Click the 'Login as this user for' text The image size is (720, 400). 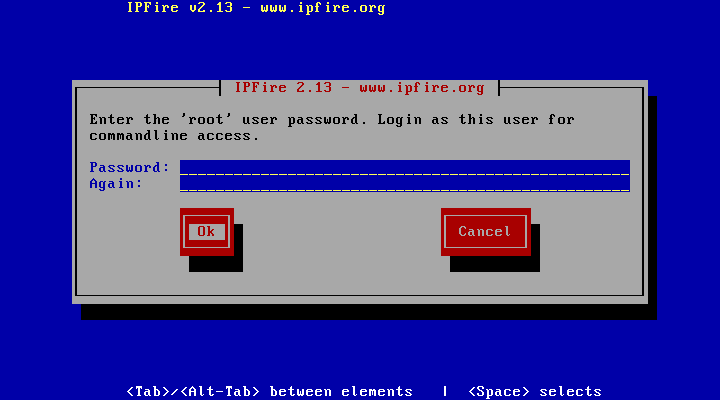tap(476, 119)
